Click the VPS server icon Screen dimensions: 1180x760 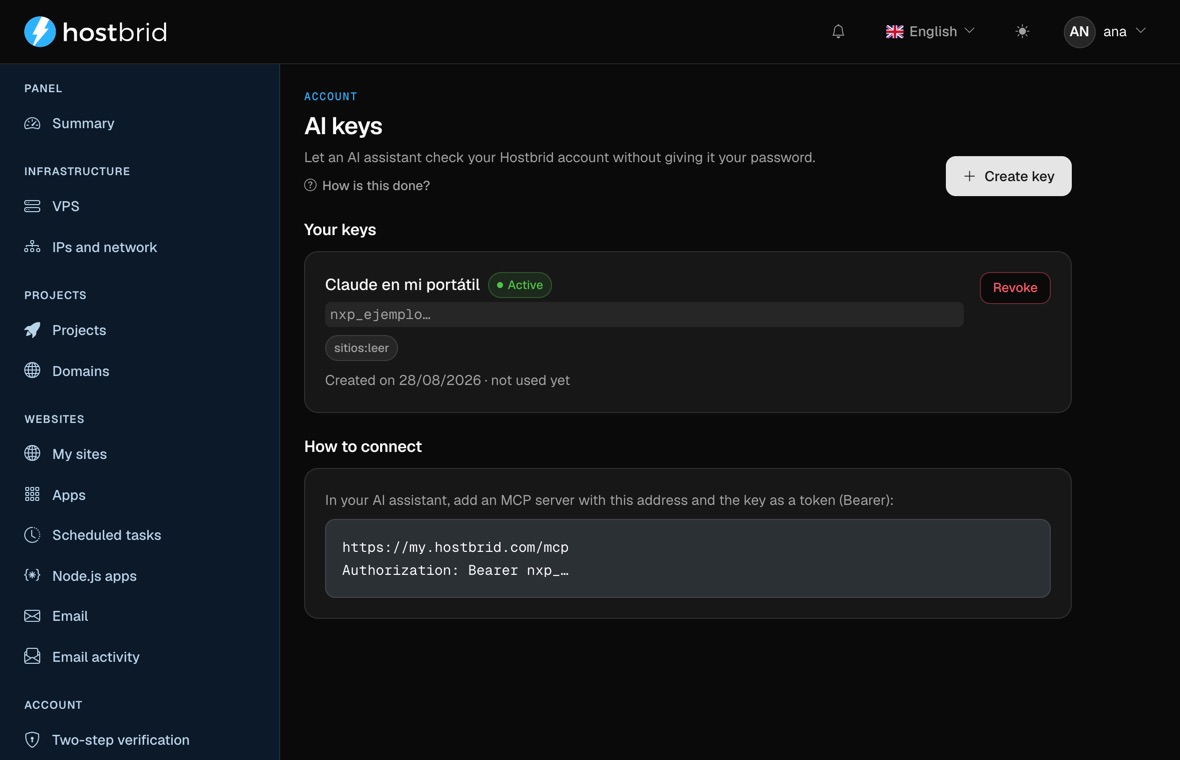[x=32, y=206]
